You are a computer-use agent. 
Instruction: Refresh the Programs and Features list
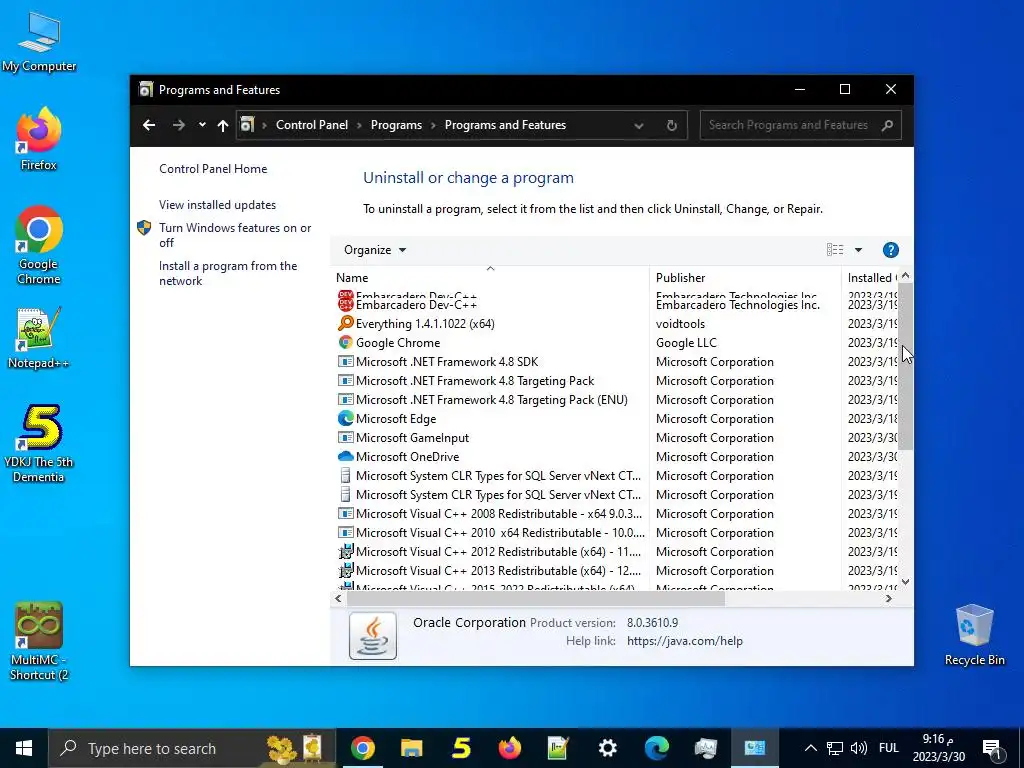tap(671, 125)
